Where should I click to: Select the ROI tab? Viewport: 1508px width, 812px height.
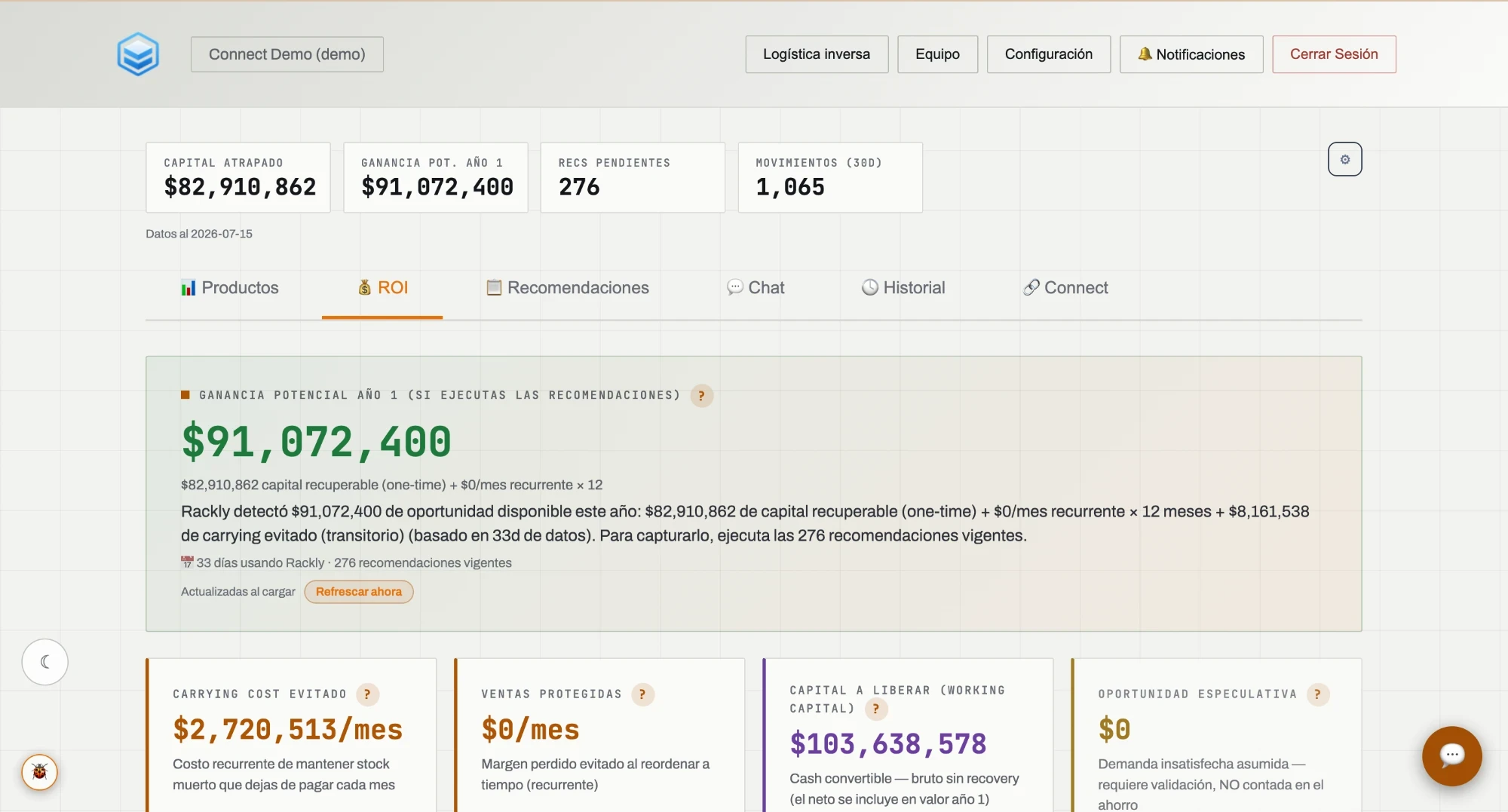point(382,288)
